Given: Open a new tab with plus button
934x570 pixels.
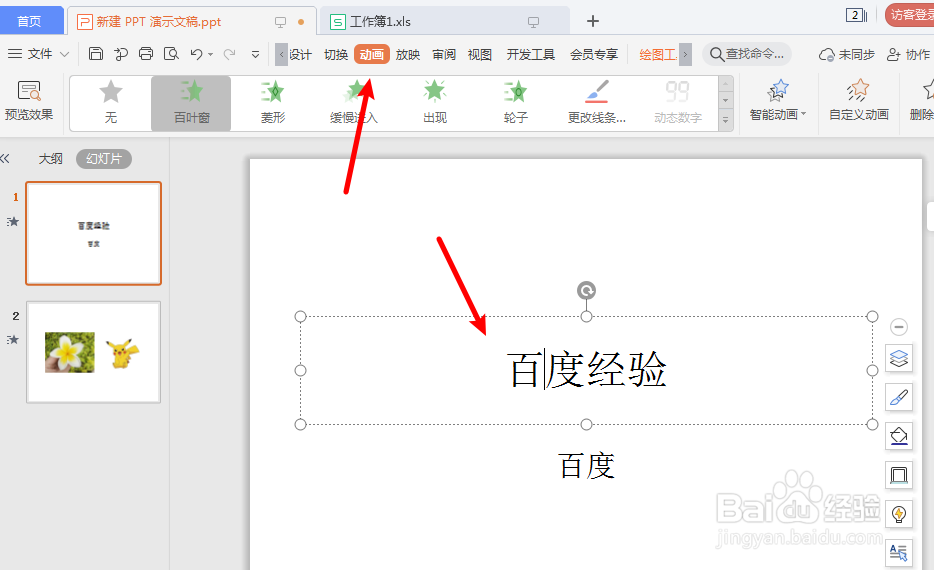Looking at the screenshot, I should coord(593,21).
